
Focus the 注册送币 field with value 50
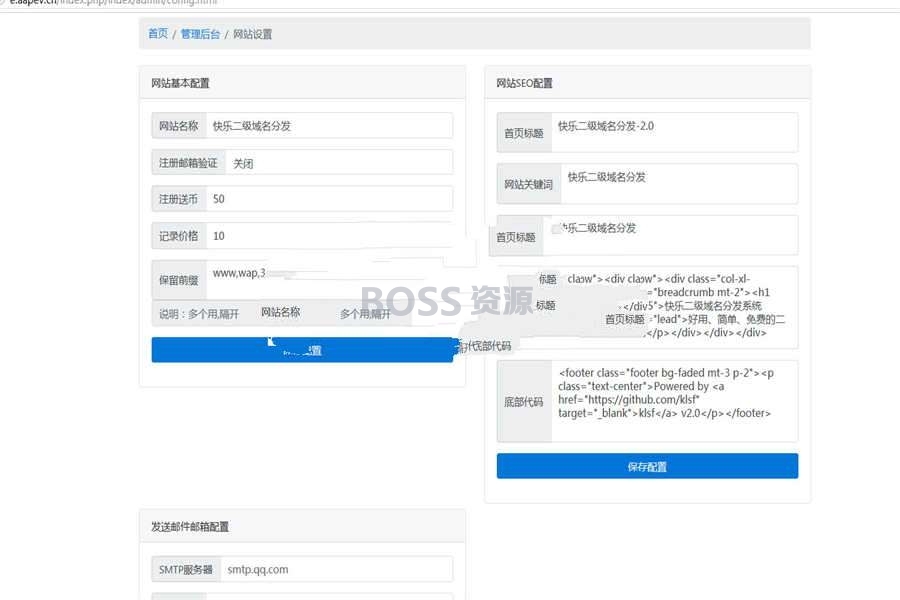[329, 199]
